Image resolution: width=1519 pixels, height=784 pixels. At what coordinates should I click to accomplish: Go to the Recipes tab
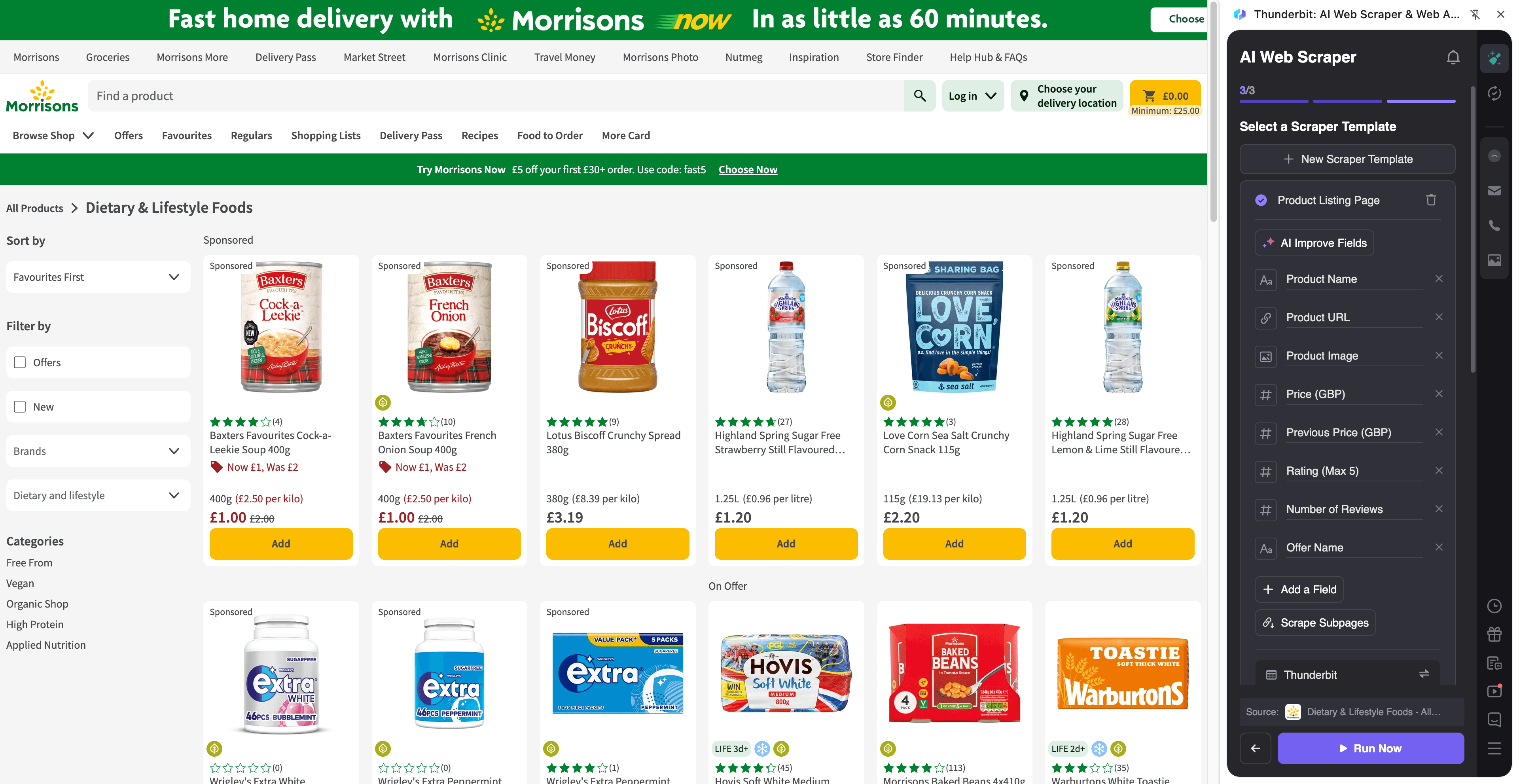[x=479, y=135]
